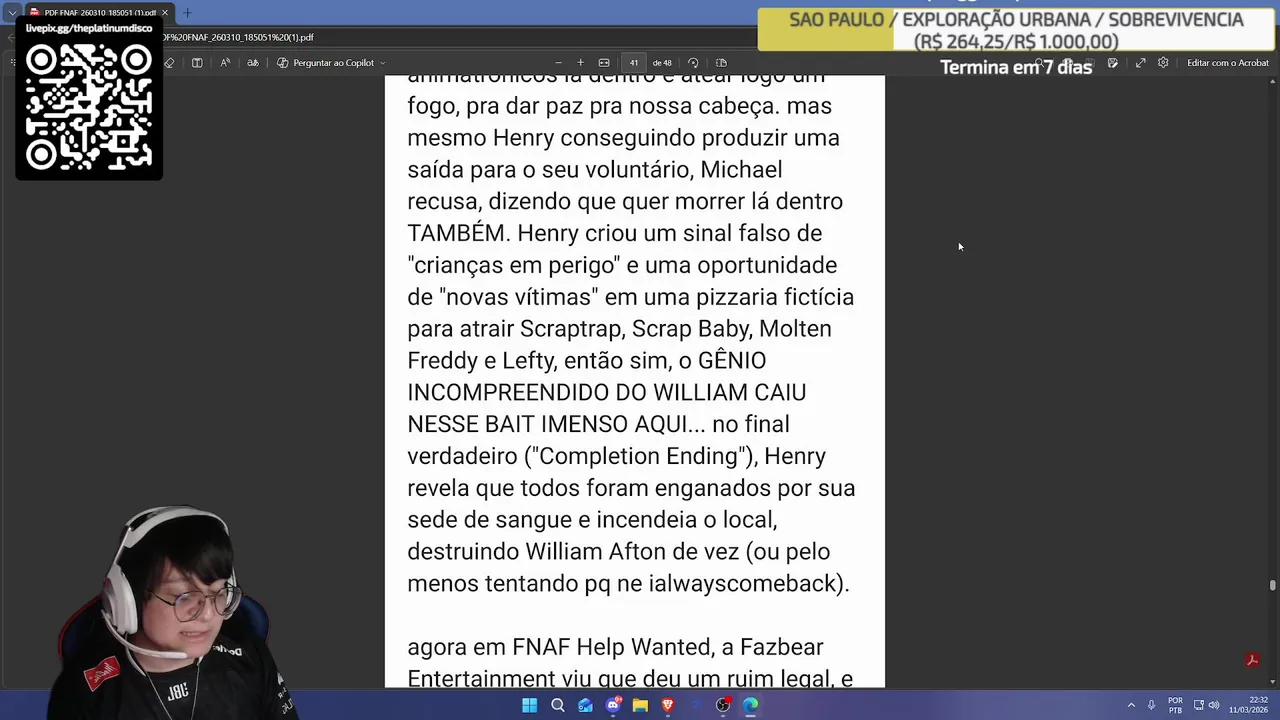This screenshot has height=720, width=1280.
Task: Show hidden system tray icons
Action: [x=1131, y=705]
